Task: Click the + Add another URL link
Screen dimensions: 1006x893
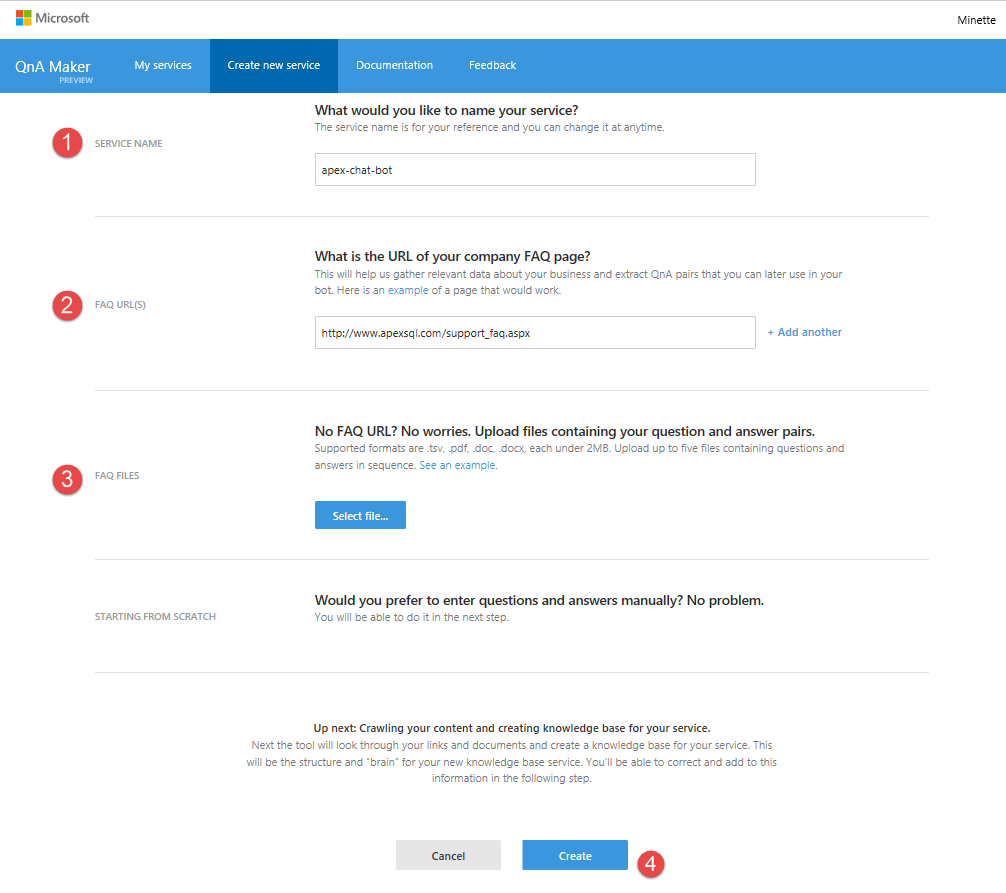Action: tap(805, 332)
